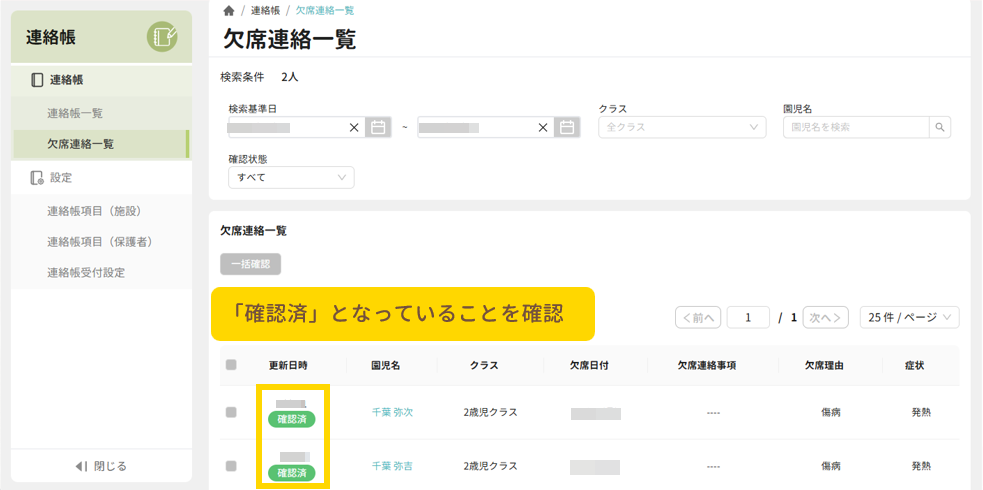The width and height of the screenshot is (983, 490).
Task: Open the 千葉 弥次 child name link
Action: [x=392, y=412]
